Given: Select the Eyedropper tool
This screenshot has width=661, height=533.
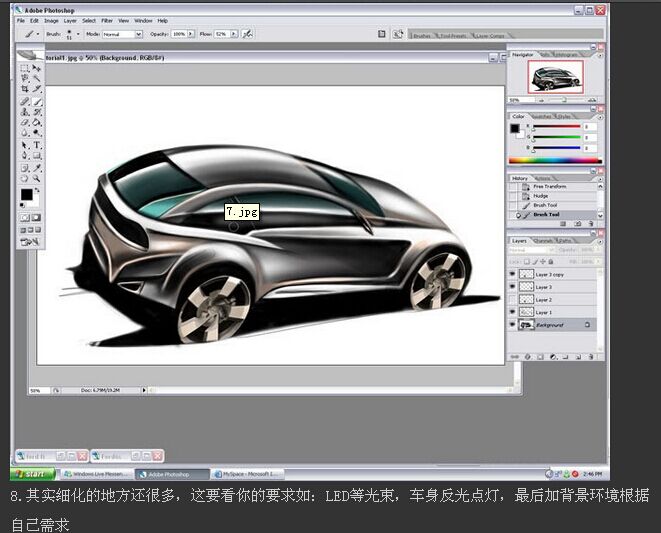Looking at the screenshot, I should coord(37,168).
